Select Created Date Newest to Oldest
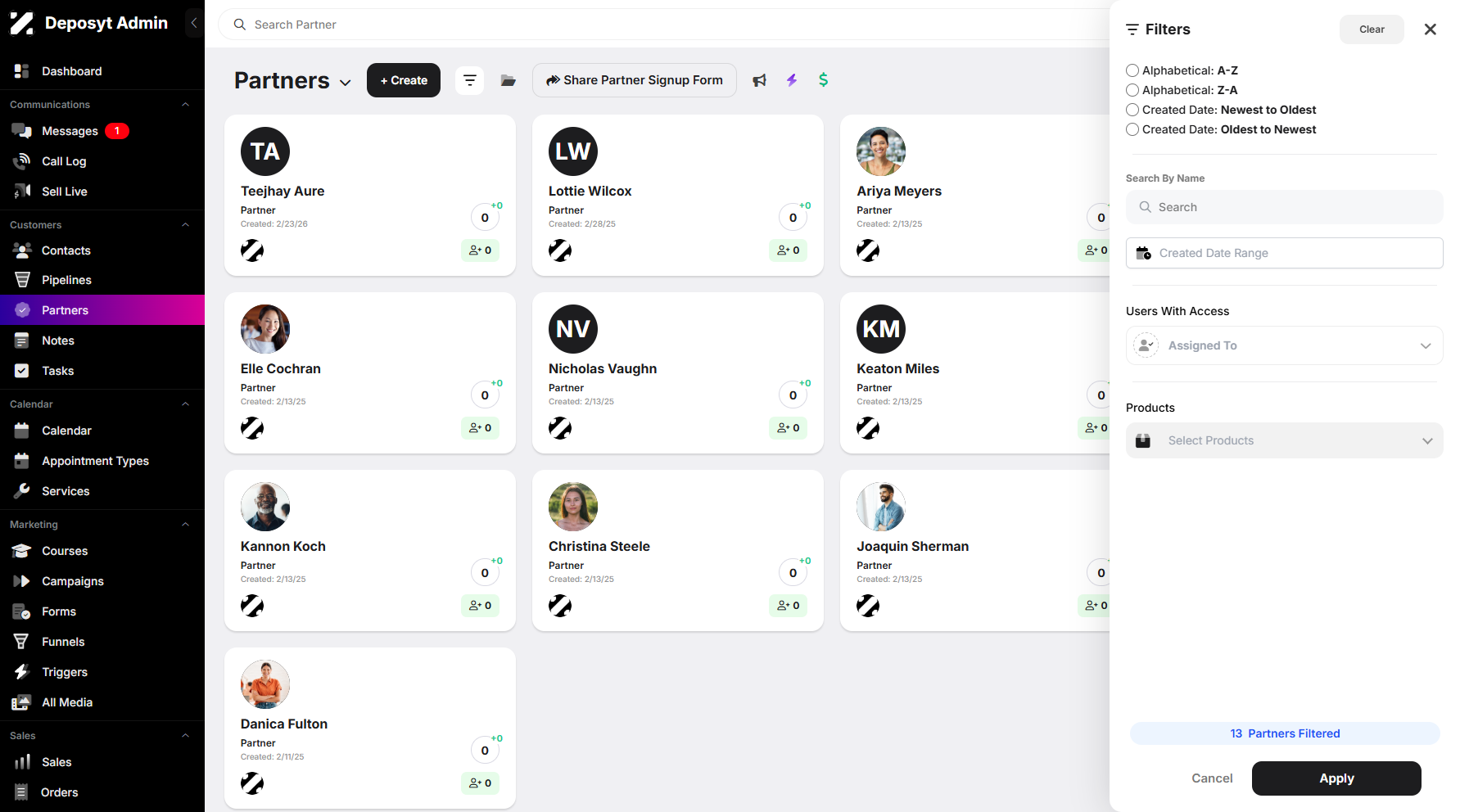The height and width of the screenshot is (812, 1460). 1132,110
